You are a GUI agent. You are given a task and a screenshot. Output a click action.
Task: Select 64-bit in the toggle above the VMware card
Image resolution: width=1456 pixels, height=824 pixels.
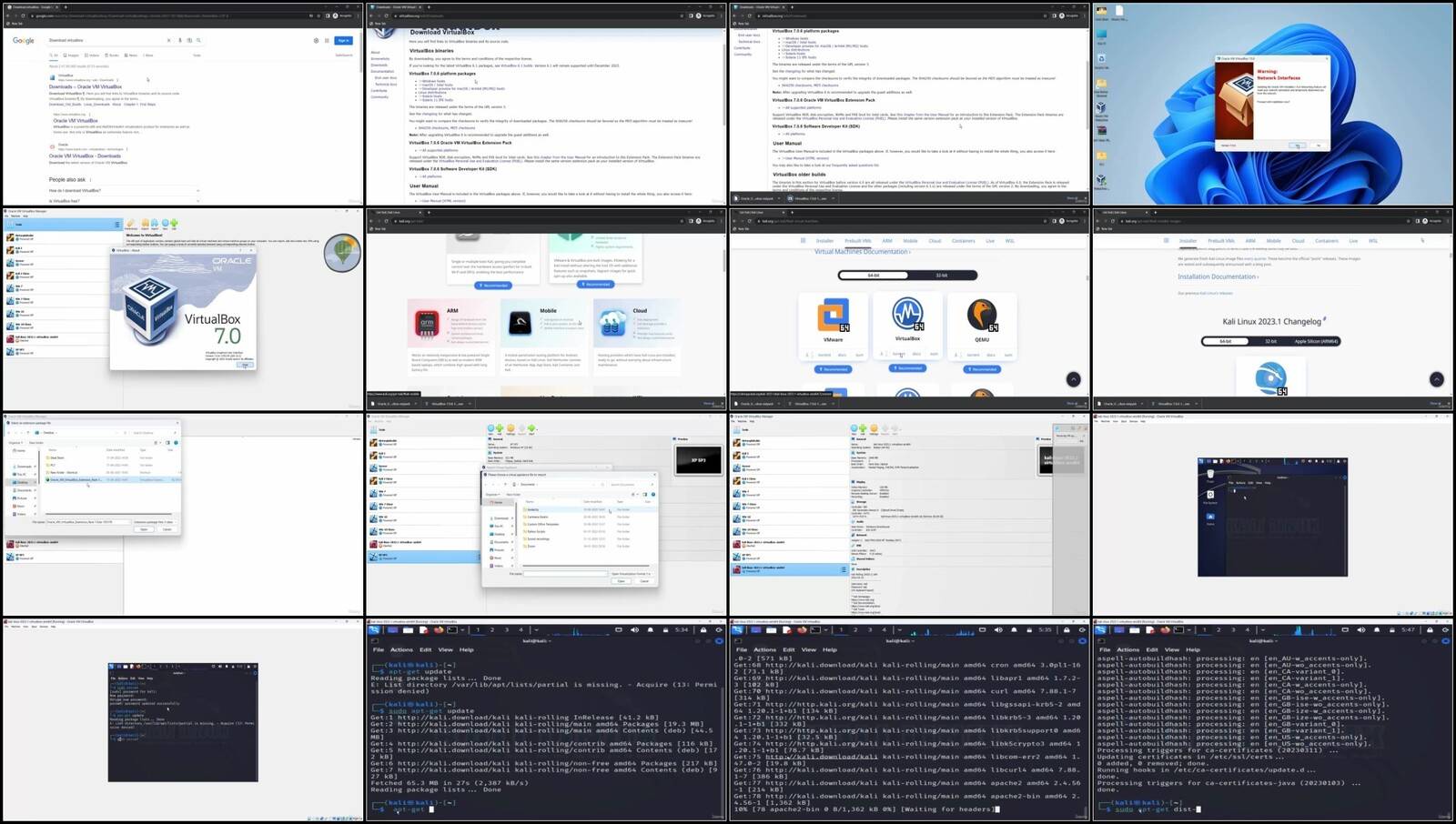(874, 275)
